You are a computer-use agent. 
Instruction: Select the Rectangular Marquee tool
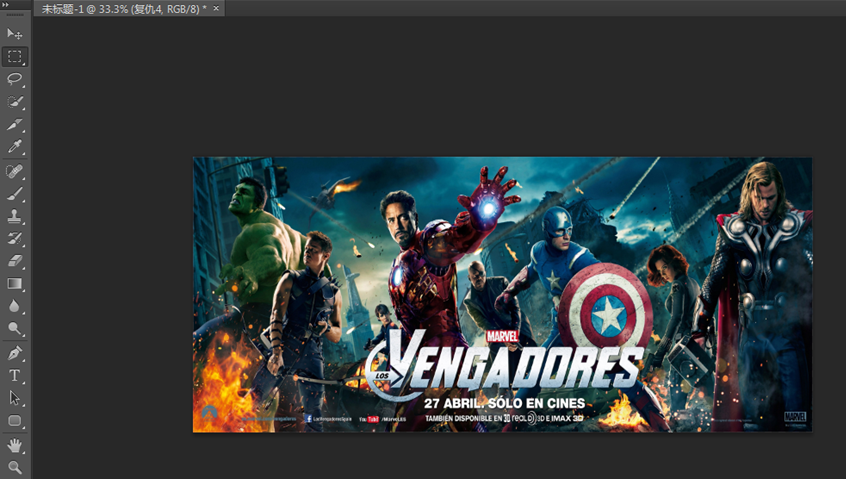tap(15, 57)
